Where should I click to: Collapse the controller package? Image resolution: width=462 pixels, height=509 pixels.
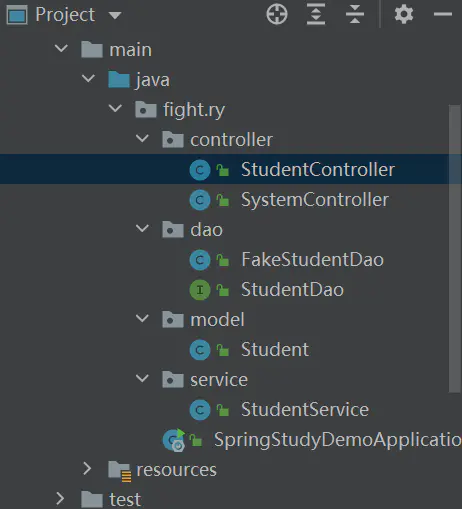click(142, 139)
